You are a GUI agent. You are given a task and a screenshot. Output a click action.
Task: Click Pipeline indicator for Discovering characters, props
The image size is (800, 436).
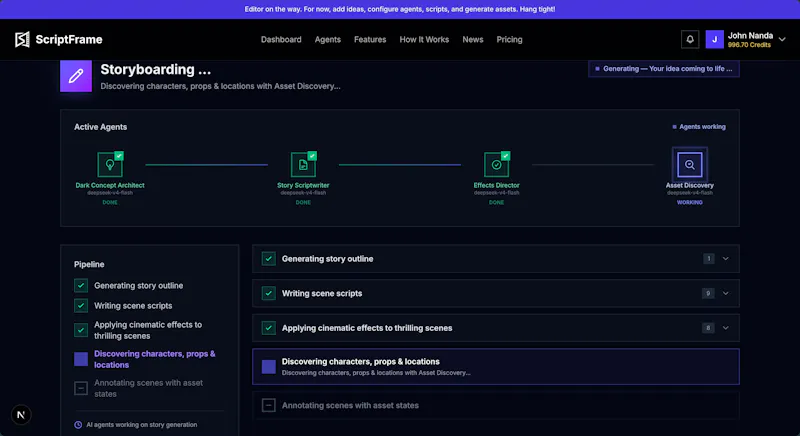point(81,359)
